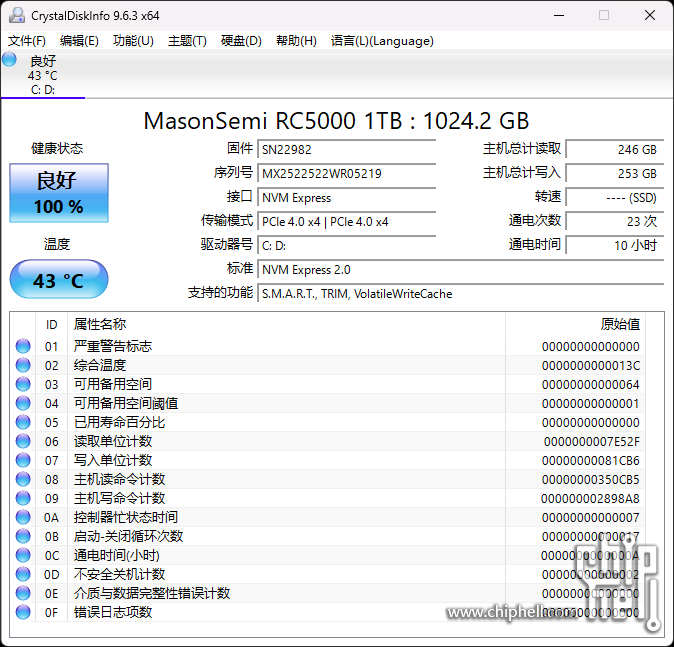Click the host total writes value 253 GB
Viewport: 674px width, 647px height.
click(x=615, y=174)
